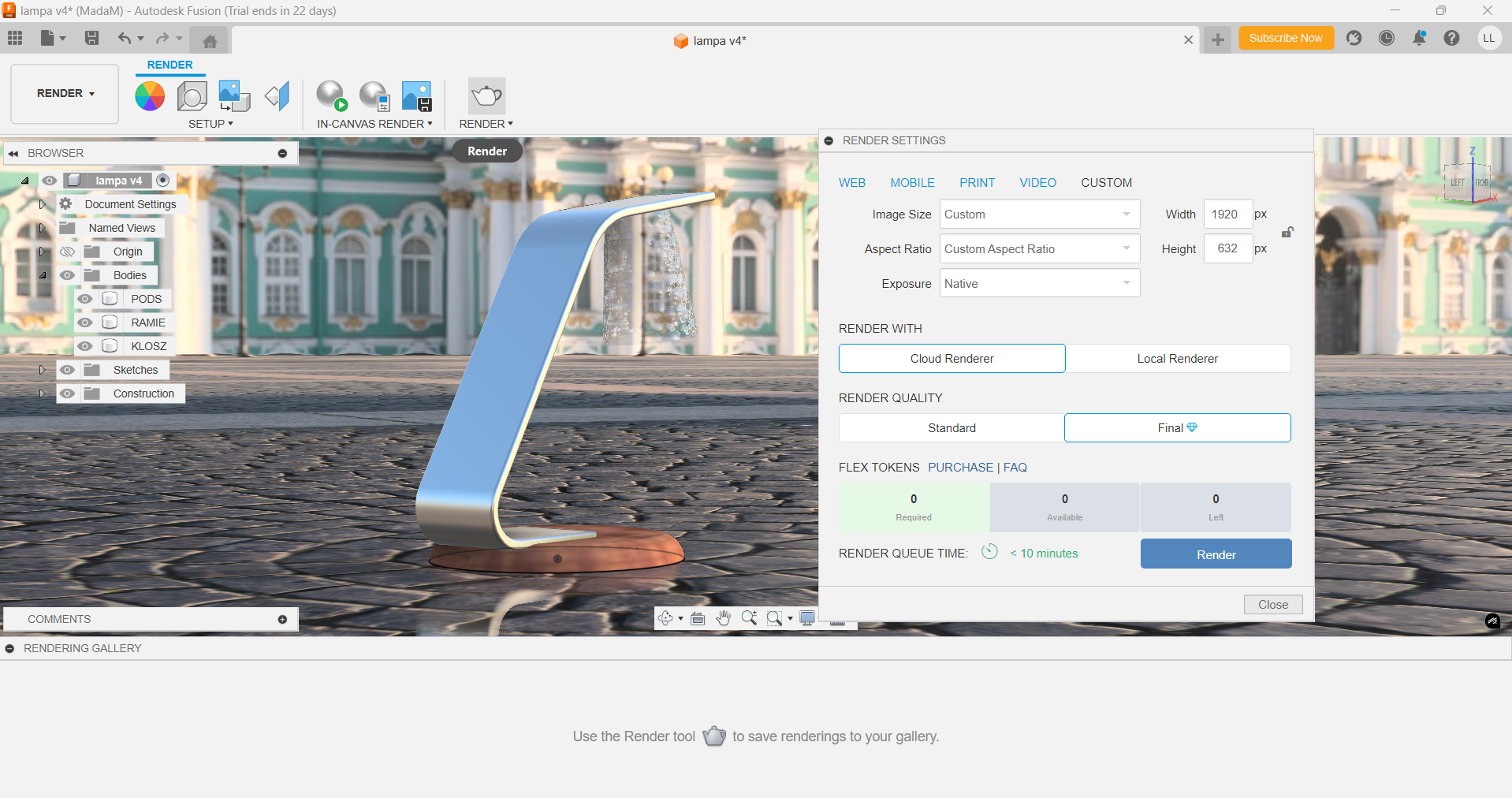Click the Width input field

point(1227,214)
